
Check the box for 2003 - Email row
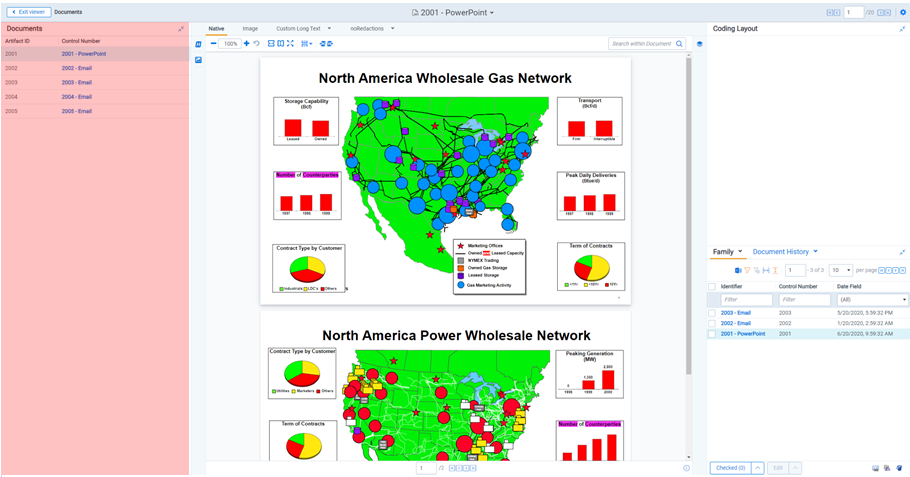tap(712, 313)
